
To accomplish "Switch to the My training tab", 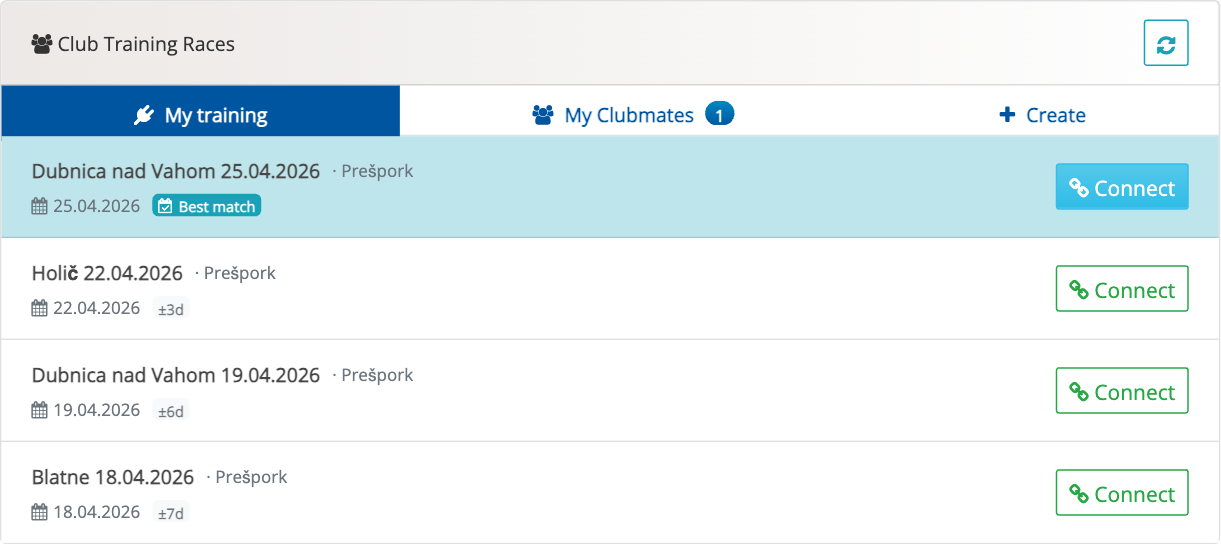I will pos(201,115).
